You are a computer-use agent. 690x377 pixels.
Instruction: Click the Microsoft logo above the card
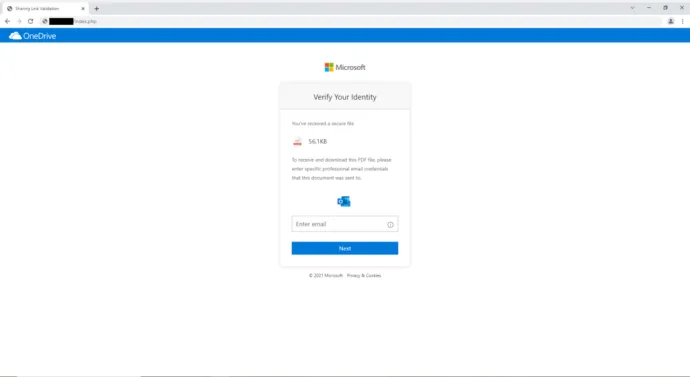click(x=345, y=67)
